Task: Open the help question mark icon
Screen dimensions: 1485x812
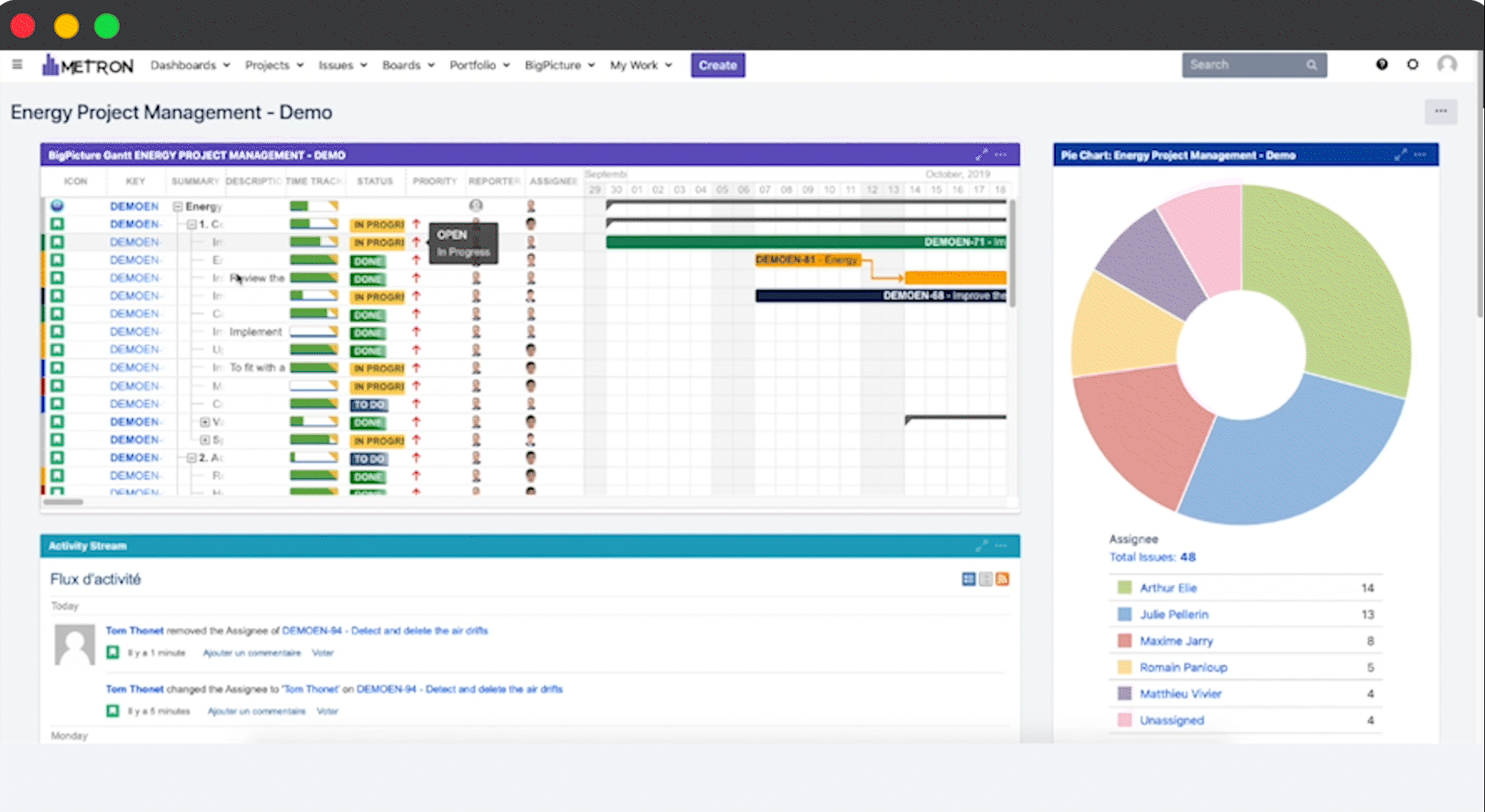Action: click(x=1382, y=65)
